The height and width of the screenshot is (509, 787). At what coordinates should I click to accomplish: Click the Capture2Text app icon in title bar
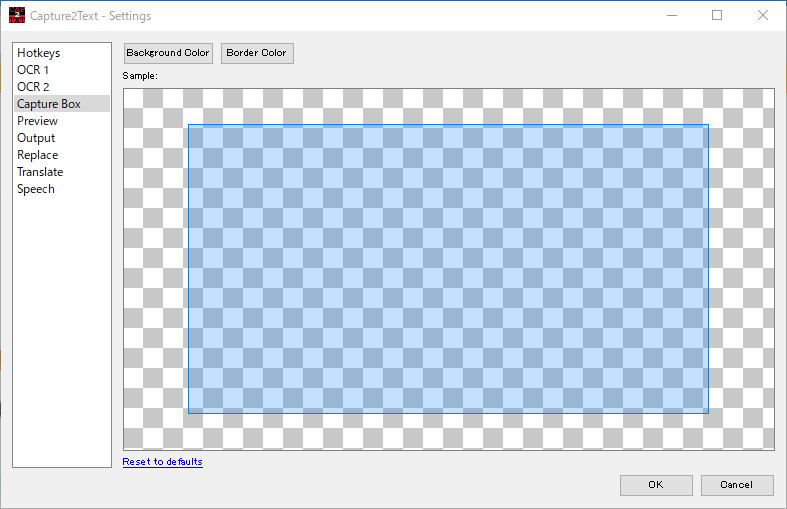point(16,16)
